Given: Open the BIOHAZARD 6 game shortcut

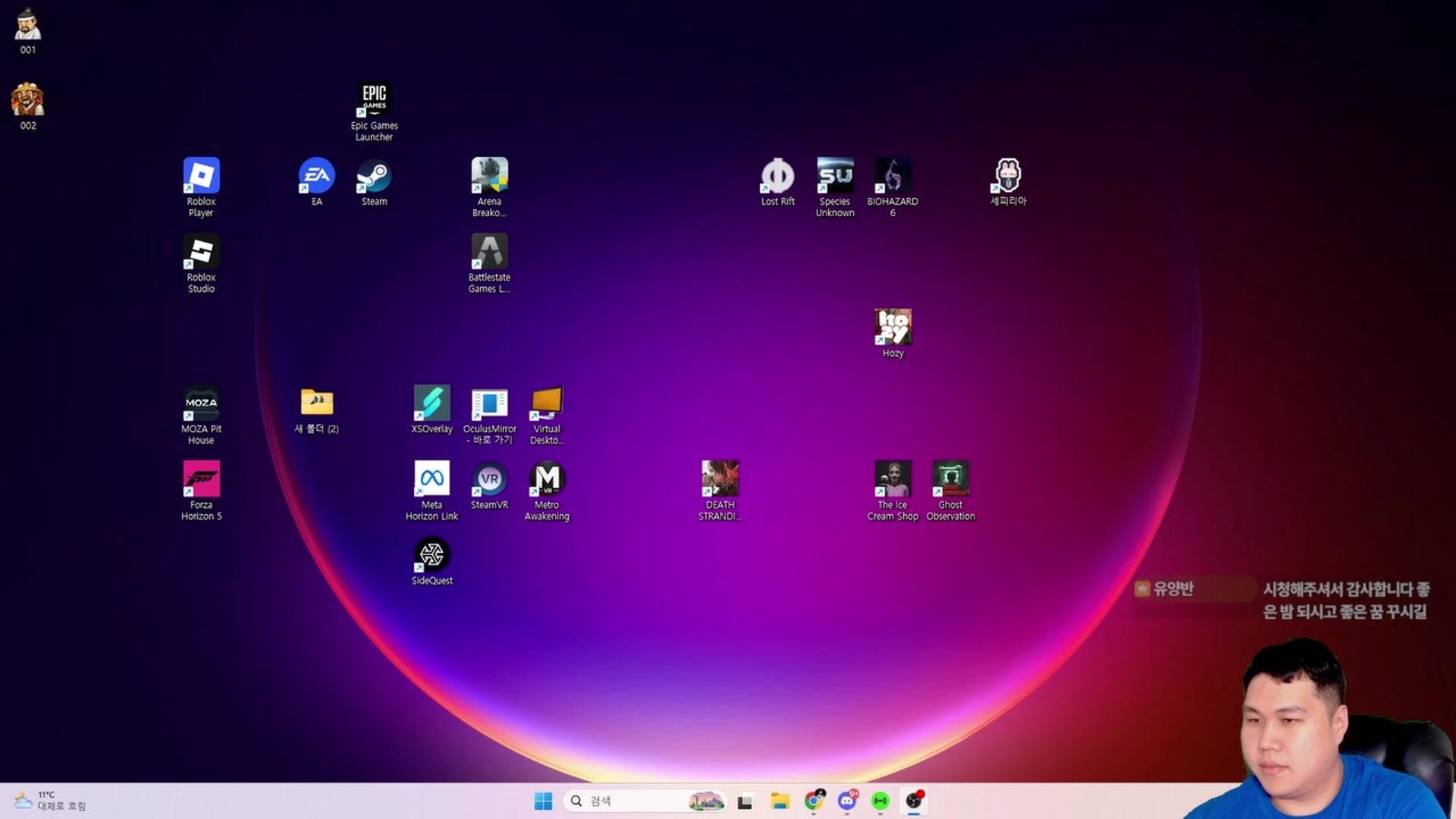Looking at the screenshot, I should tap(893, 176).
